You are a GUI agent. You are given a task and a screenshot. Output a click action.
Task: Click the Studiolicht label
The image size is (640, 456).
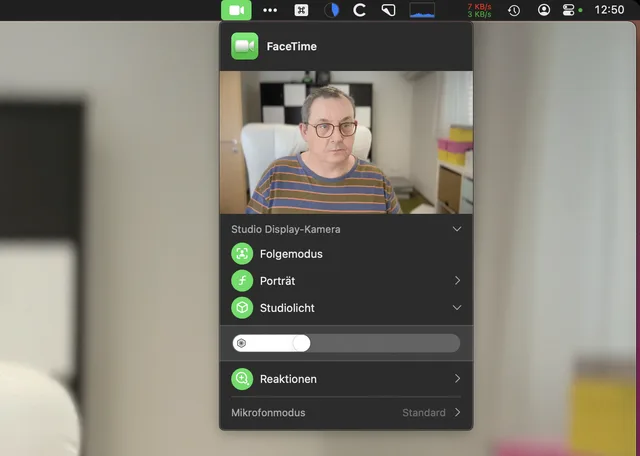point(287,308)
